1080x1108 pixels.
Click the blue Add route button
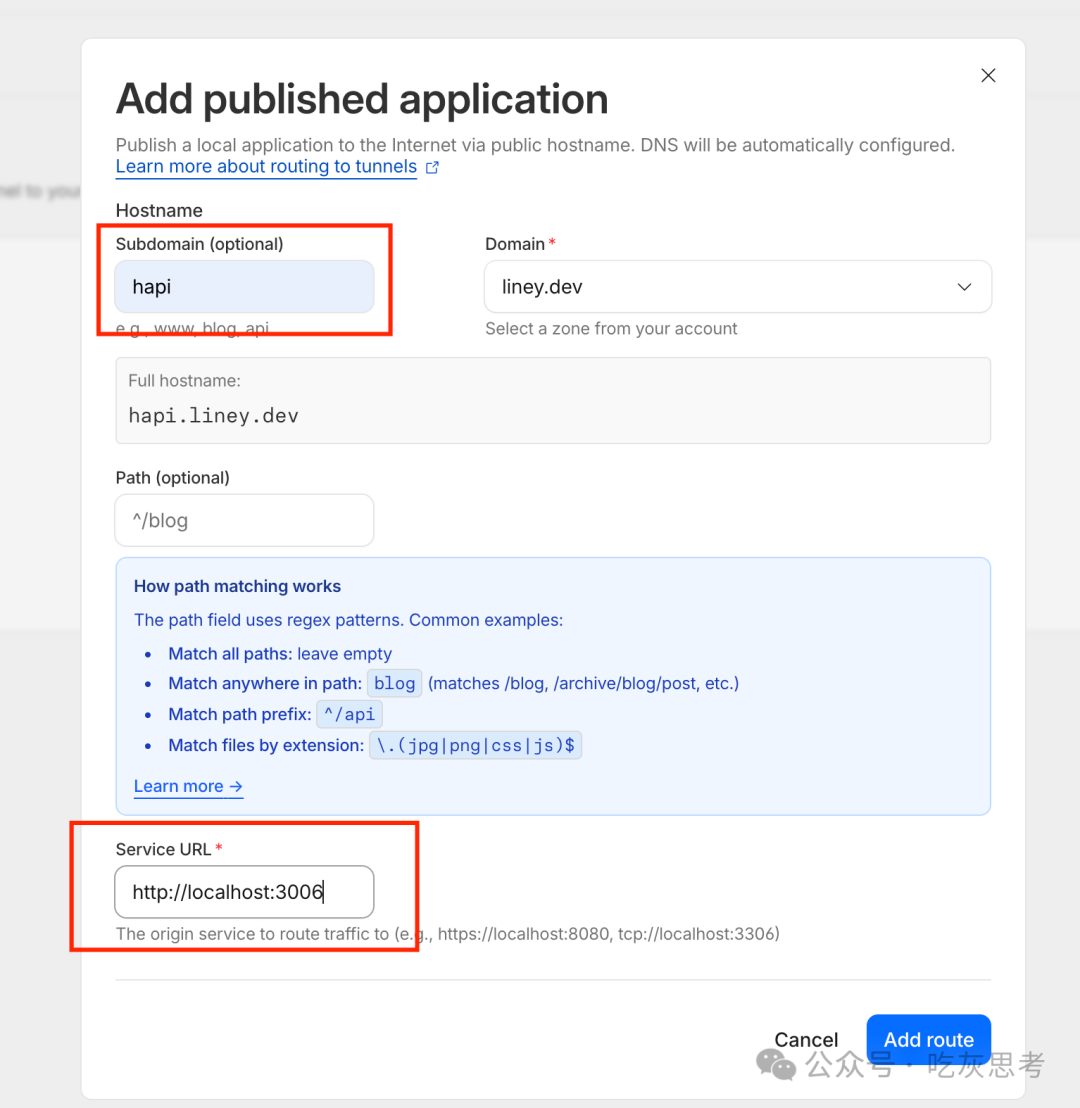point(929,1039)
